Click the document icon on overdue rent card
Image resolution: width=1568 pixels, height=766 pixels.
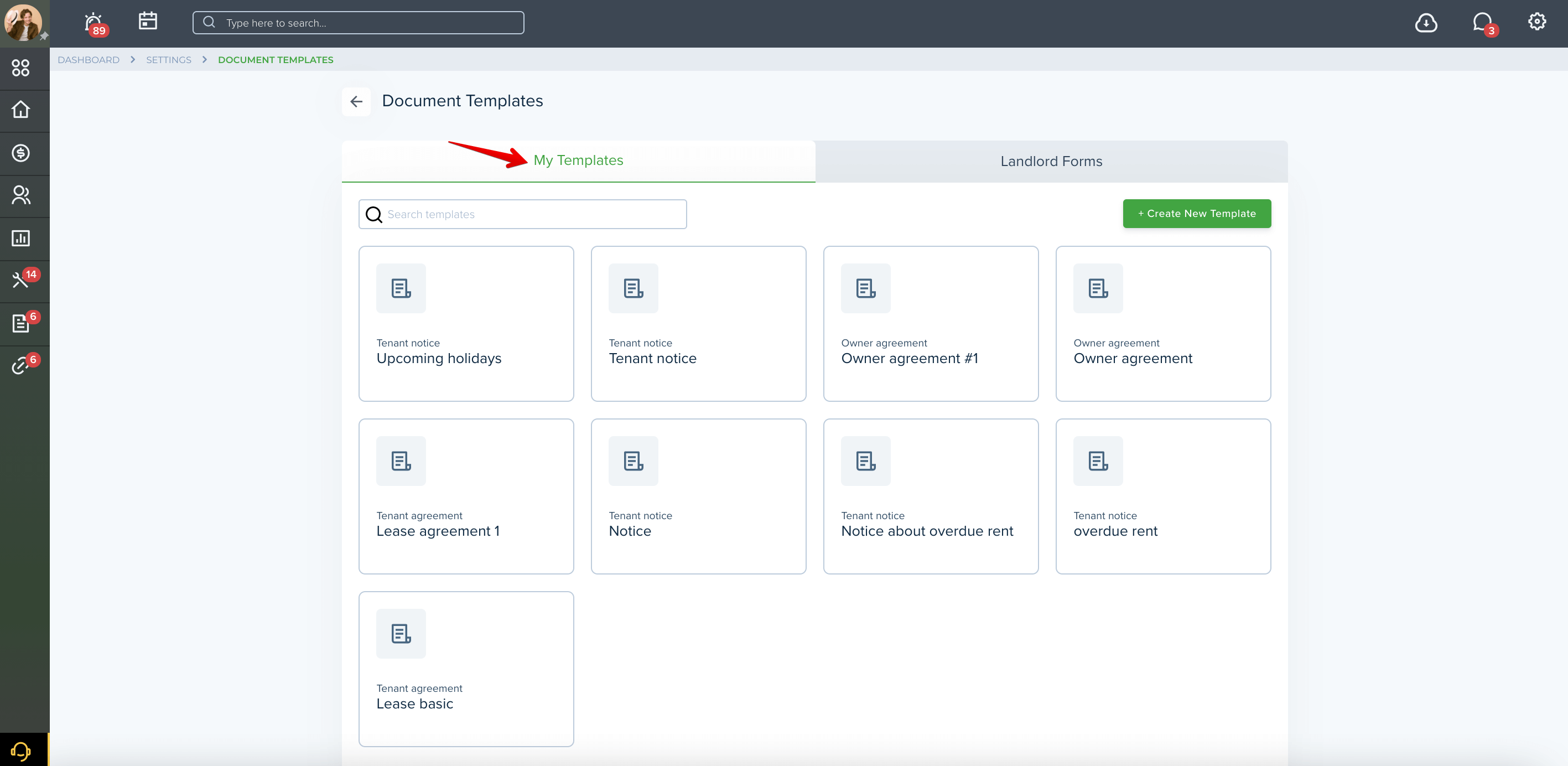point(1098,461)
